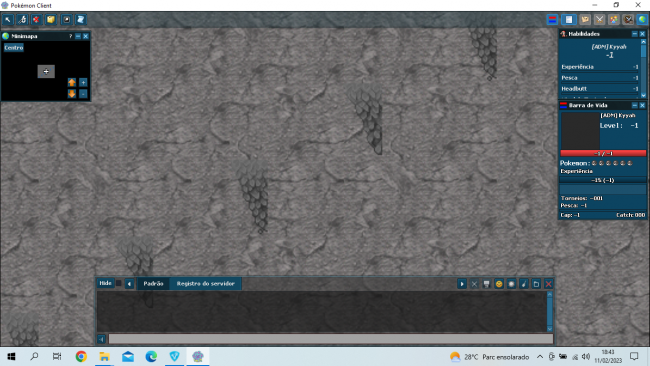This screenshot has width=650, height=366.
Task: Zoom in minimap with plus button
Action: 83,82
